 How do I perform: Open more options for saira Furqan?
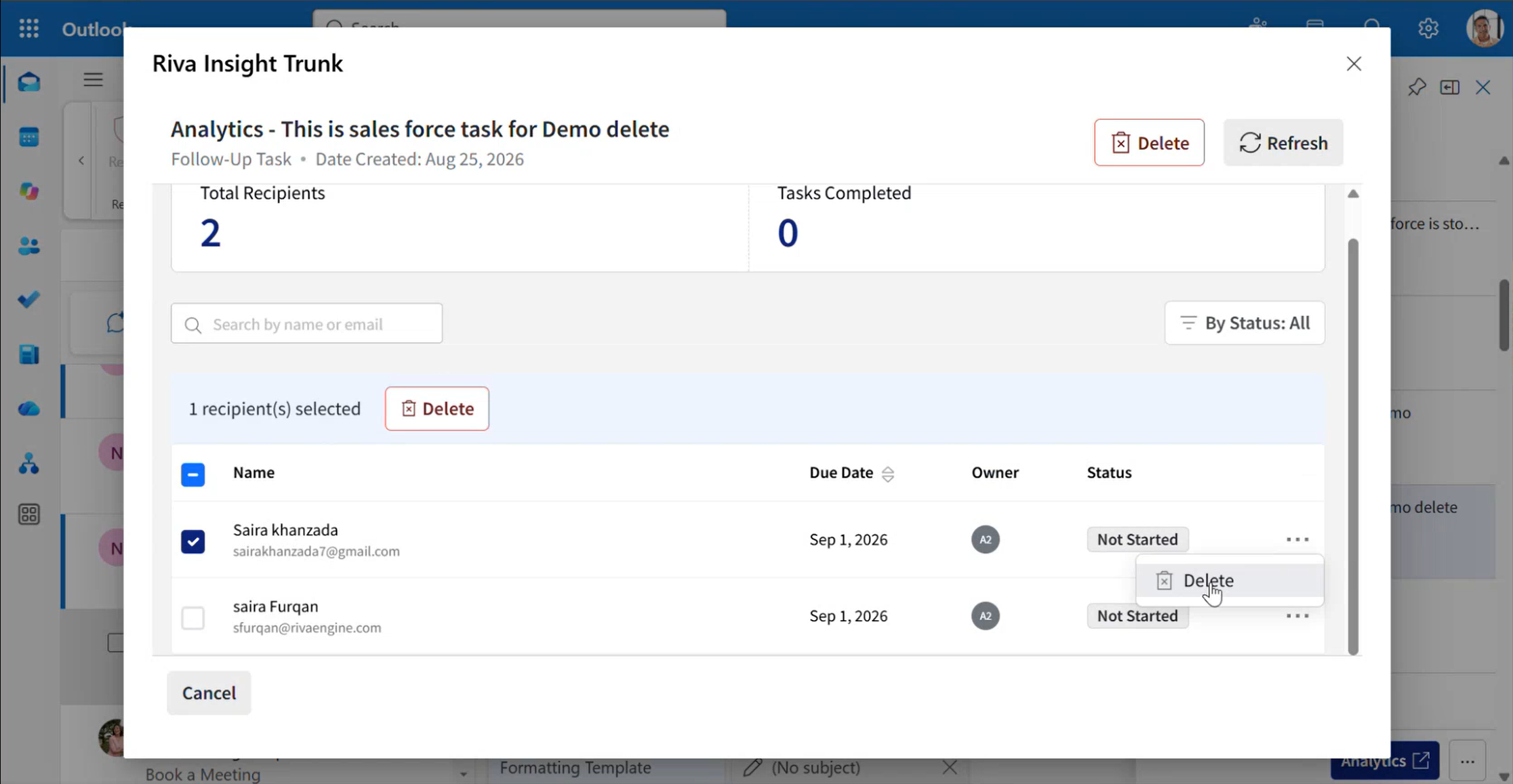click(x=1297, y=616)
